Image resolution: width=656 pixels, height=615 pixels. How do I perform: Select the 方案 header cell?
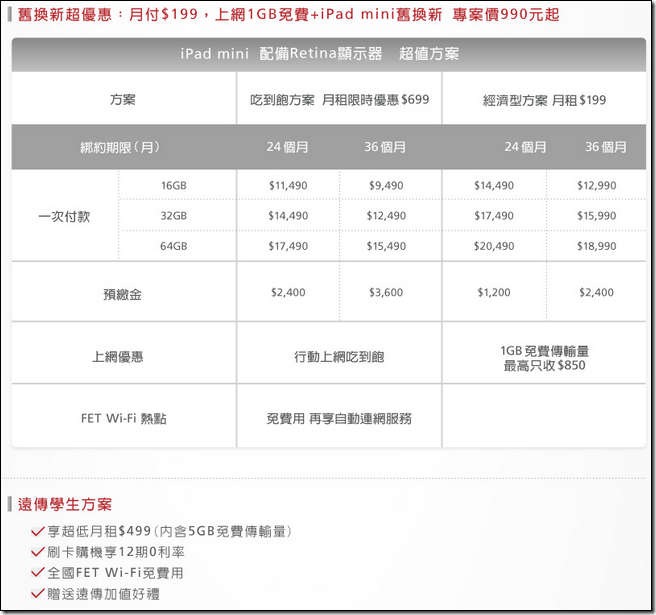pyautogui.click(x=123, y=100)
